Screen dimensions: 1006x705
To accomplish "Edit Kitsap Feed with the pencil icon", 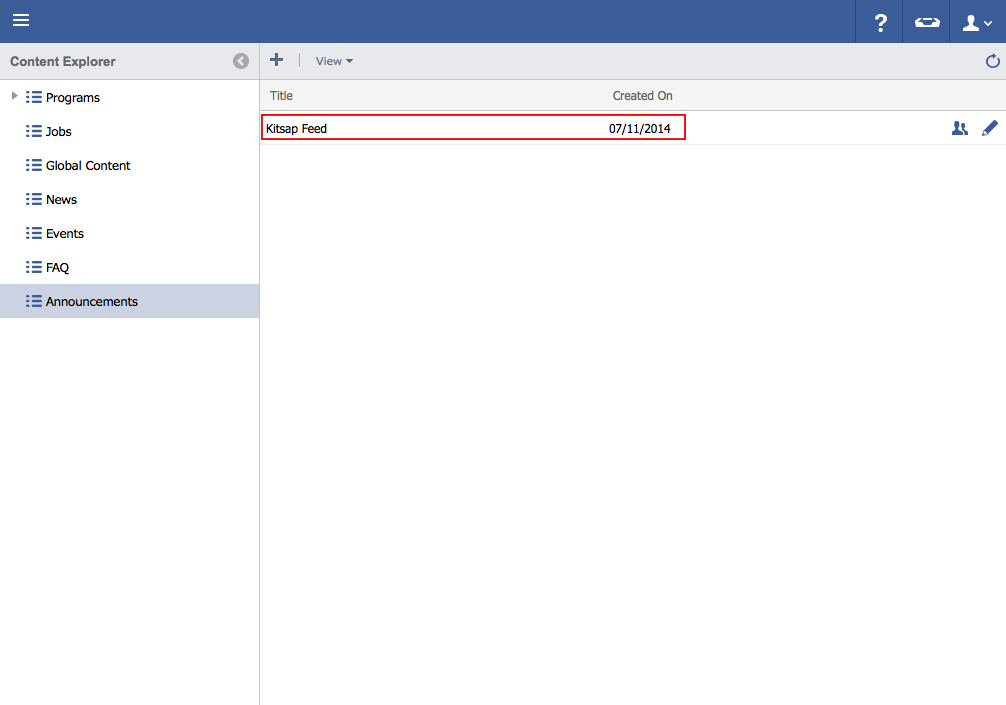I will click(990, 128).
